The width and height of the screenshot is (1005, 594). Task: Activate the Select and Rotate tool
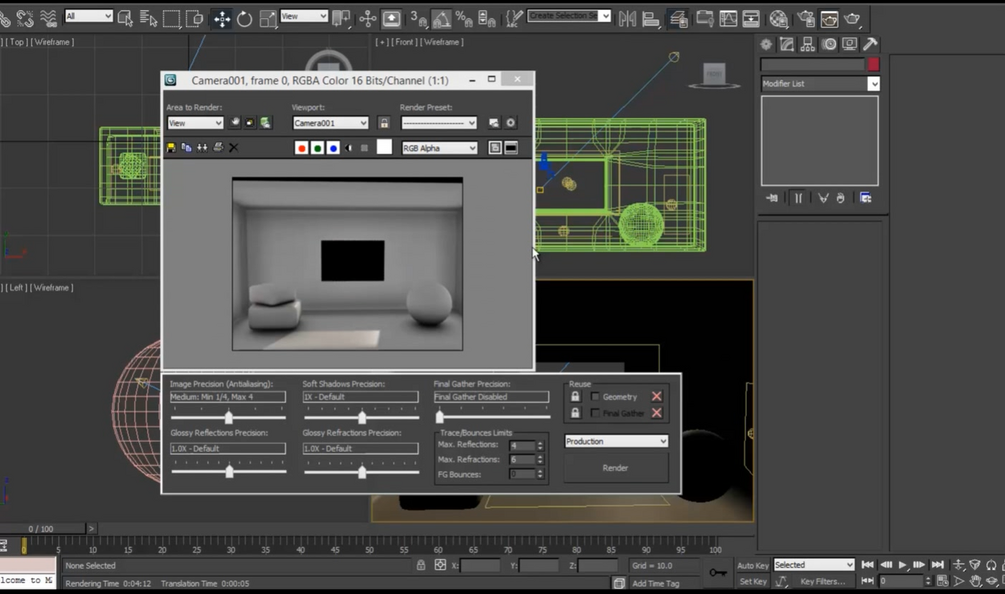point(245,19)
